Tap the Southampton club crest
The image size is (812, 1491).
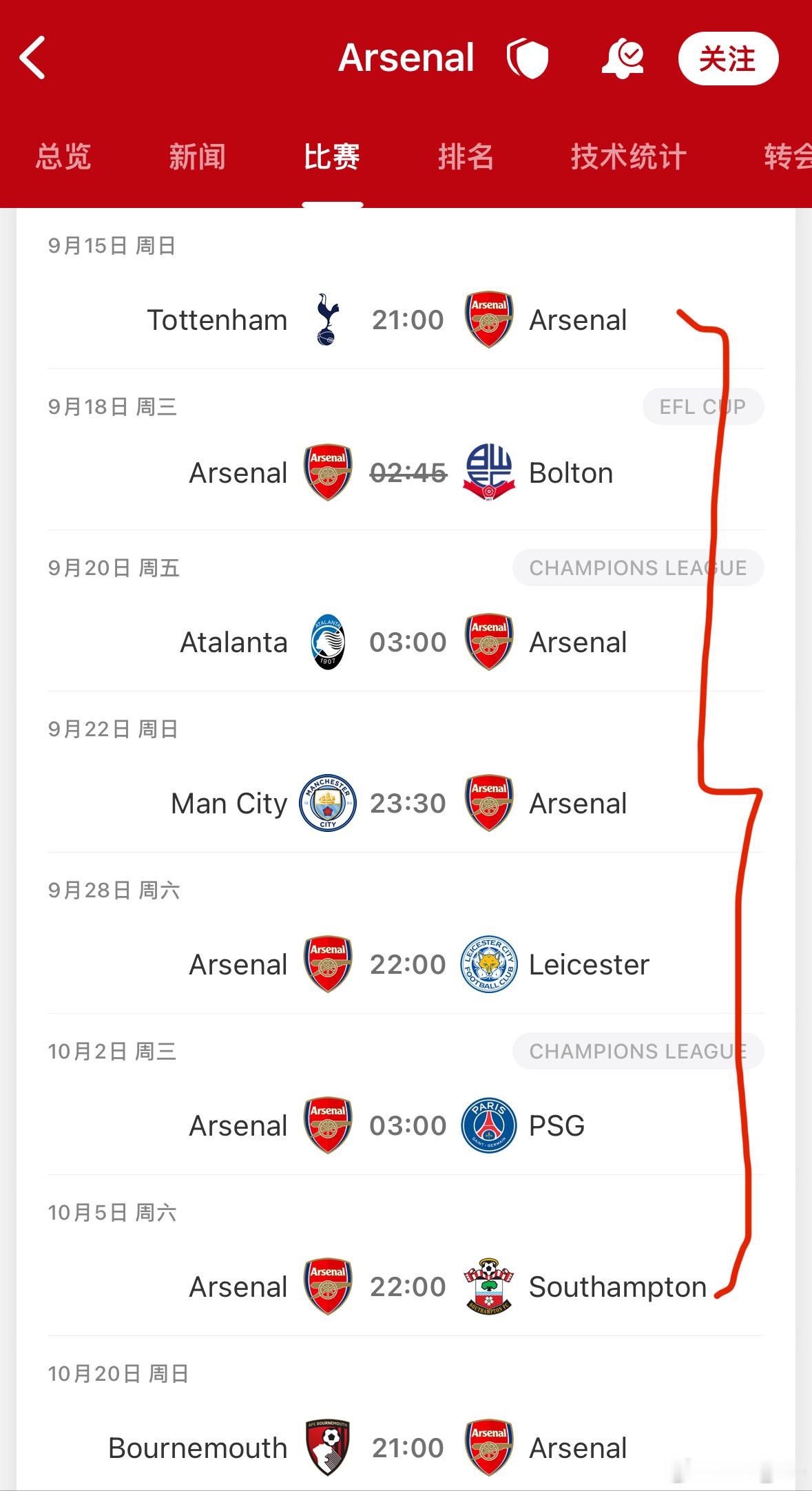point(489,1286)
